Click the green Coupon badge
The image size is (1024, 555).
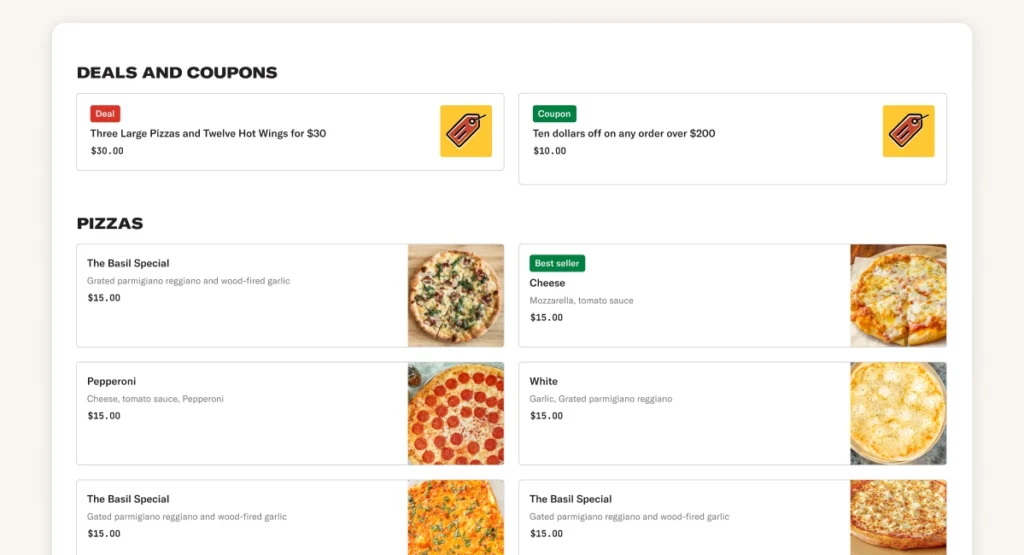(x=554, y=114)
